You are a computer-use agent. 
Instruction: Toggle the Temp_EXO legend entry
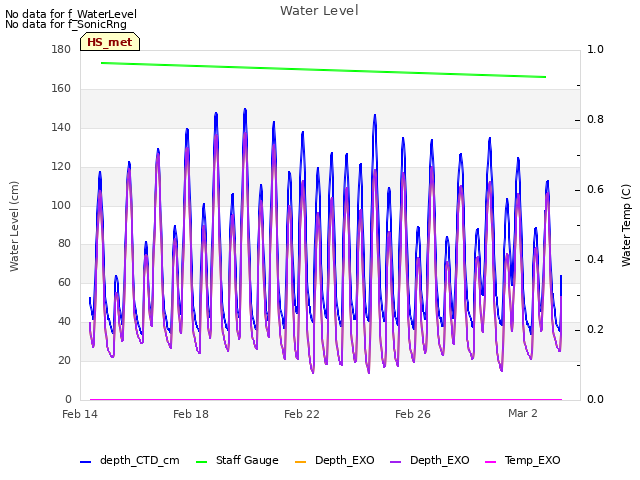tap(523, 460)
